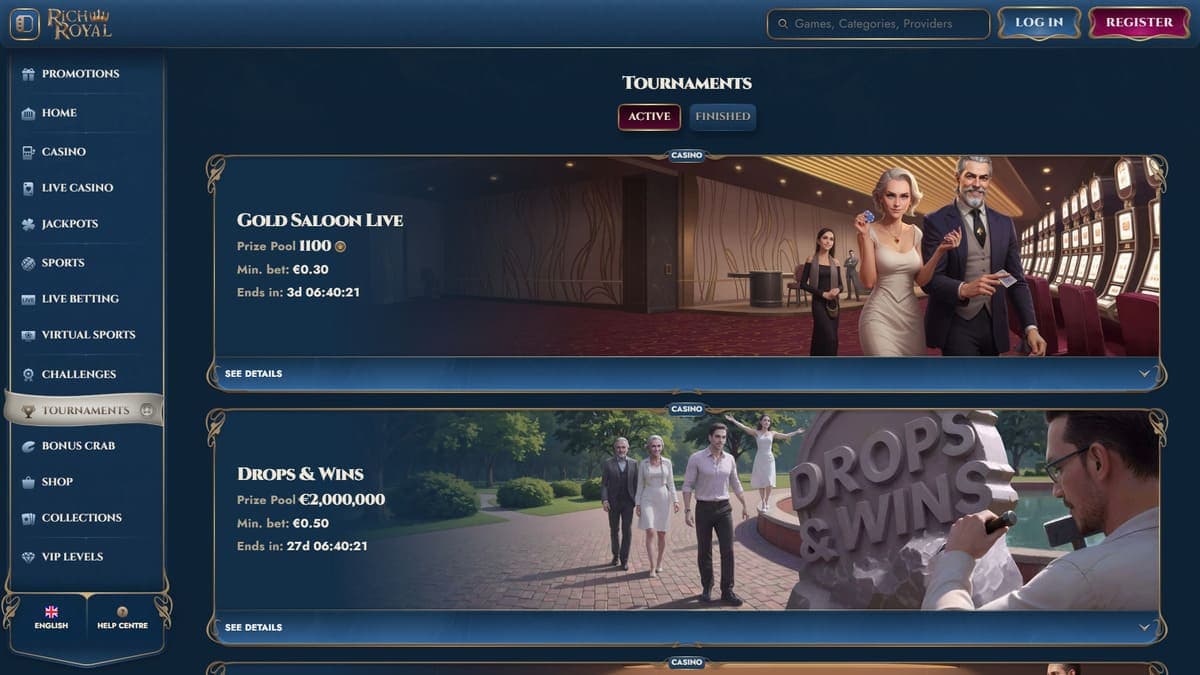Click the Min. bet: €0.50 text
The width and height of the screenshot is (1200, 675).
tap(283, 524)
